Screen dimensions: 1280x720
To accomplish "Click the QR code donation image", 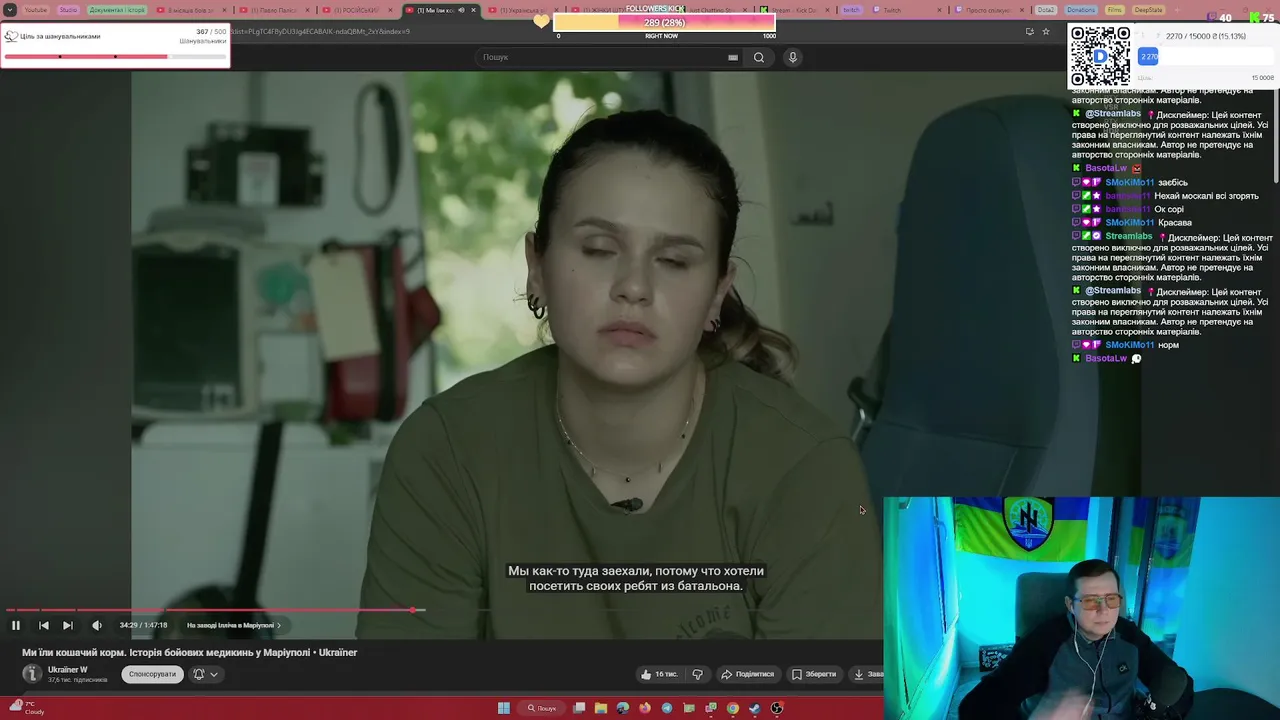I will tap(1100, 55).
